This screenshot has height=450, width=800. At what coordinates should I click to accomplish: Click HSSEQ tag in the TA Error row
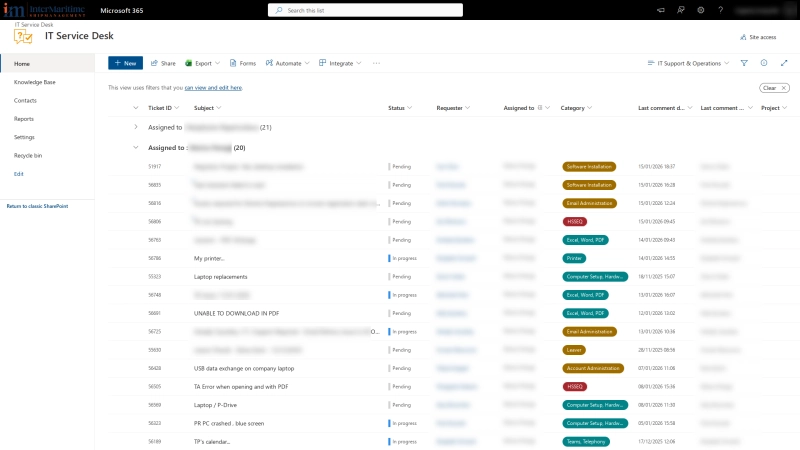coord(574,387)
